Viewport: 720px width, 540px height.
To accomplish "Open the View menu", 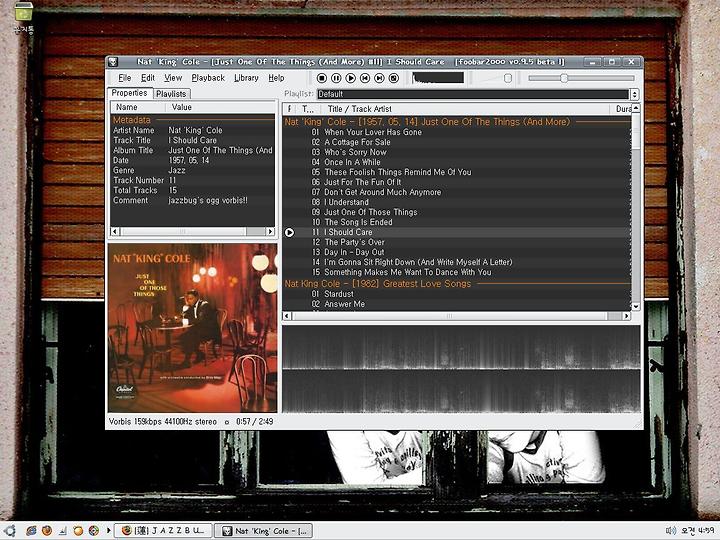I will point(173,78).
